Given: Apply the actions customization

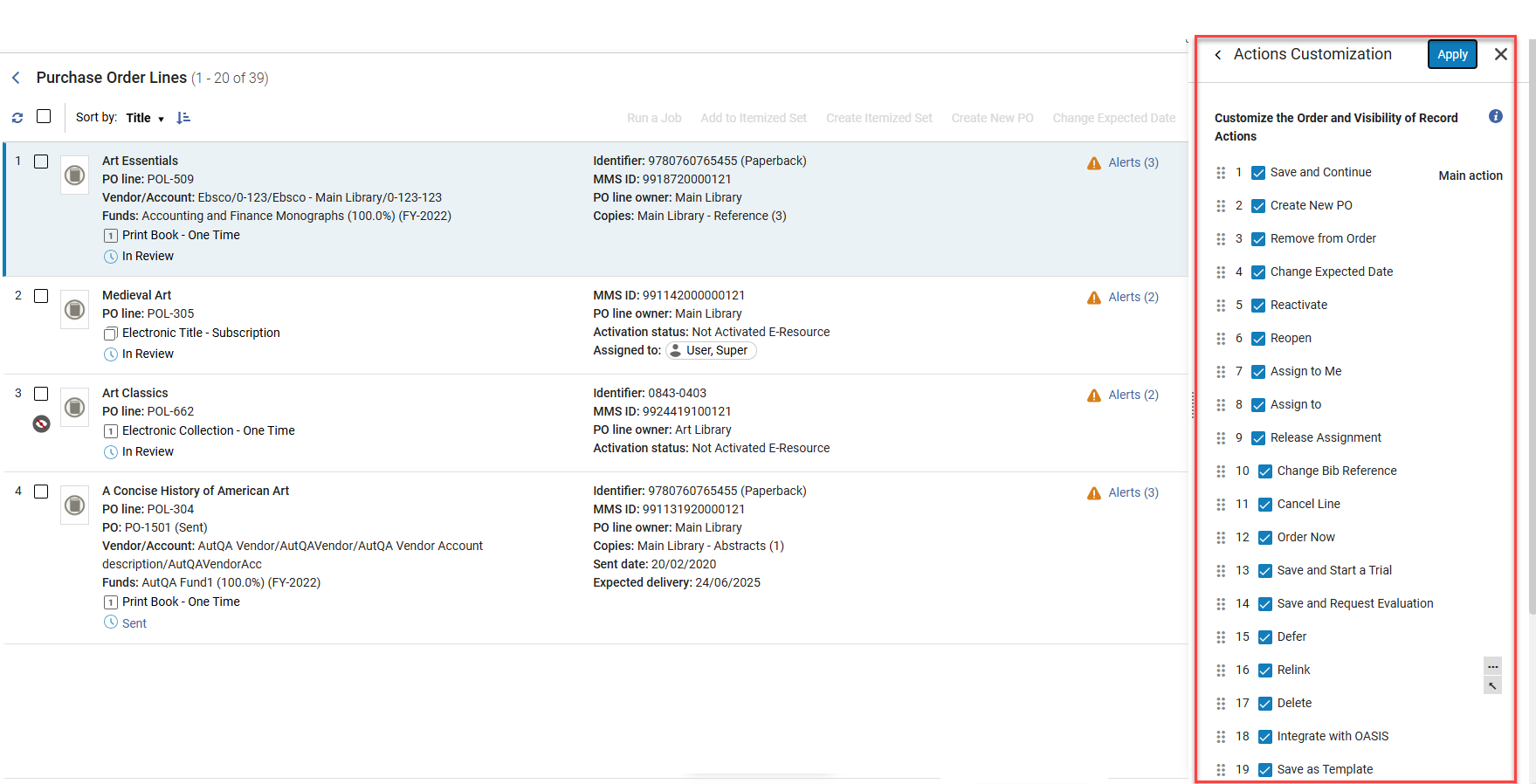Looking at the screenshot, I should pyautogui.click(x=1452, y=54).
